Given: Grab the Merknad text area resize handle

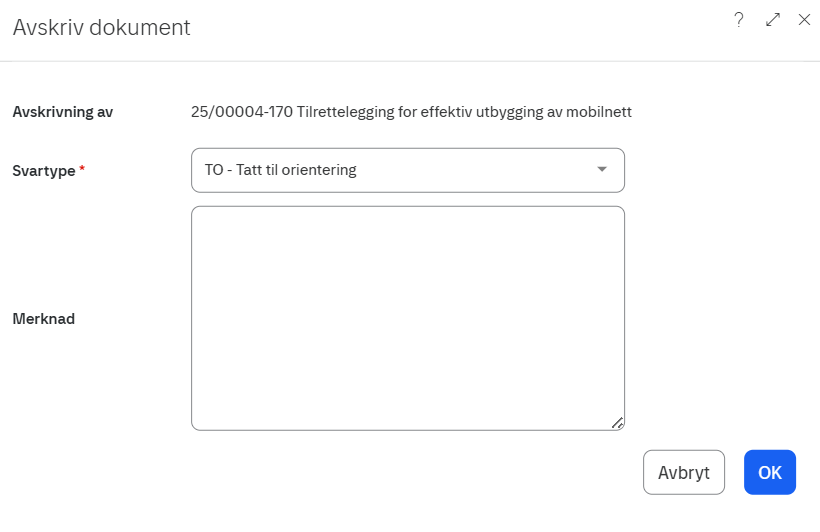Looking at the screenshot, I should click(x=617, y=423).
